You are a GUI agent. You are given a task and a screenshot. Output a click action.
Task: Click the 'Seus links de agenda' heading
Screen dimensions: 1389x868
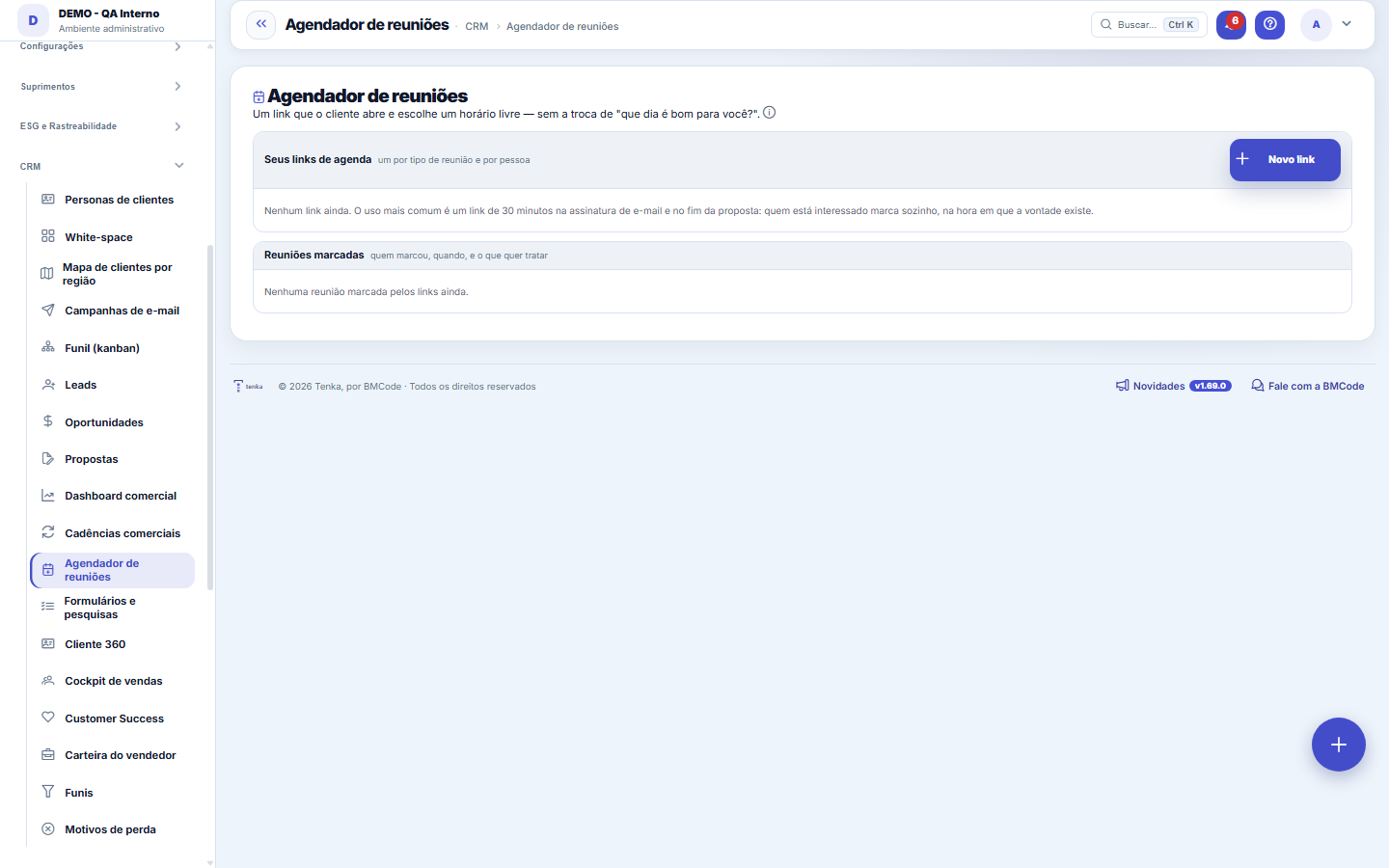pyautogui.click(x=317, y=160)
